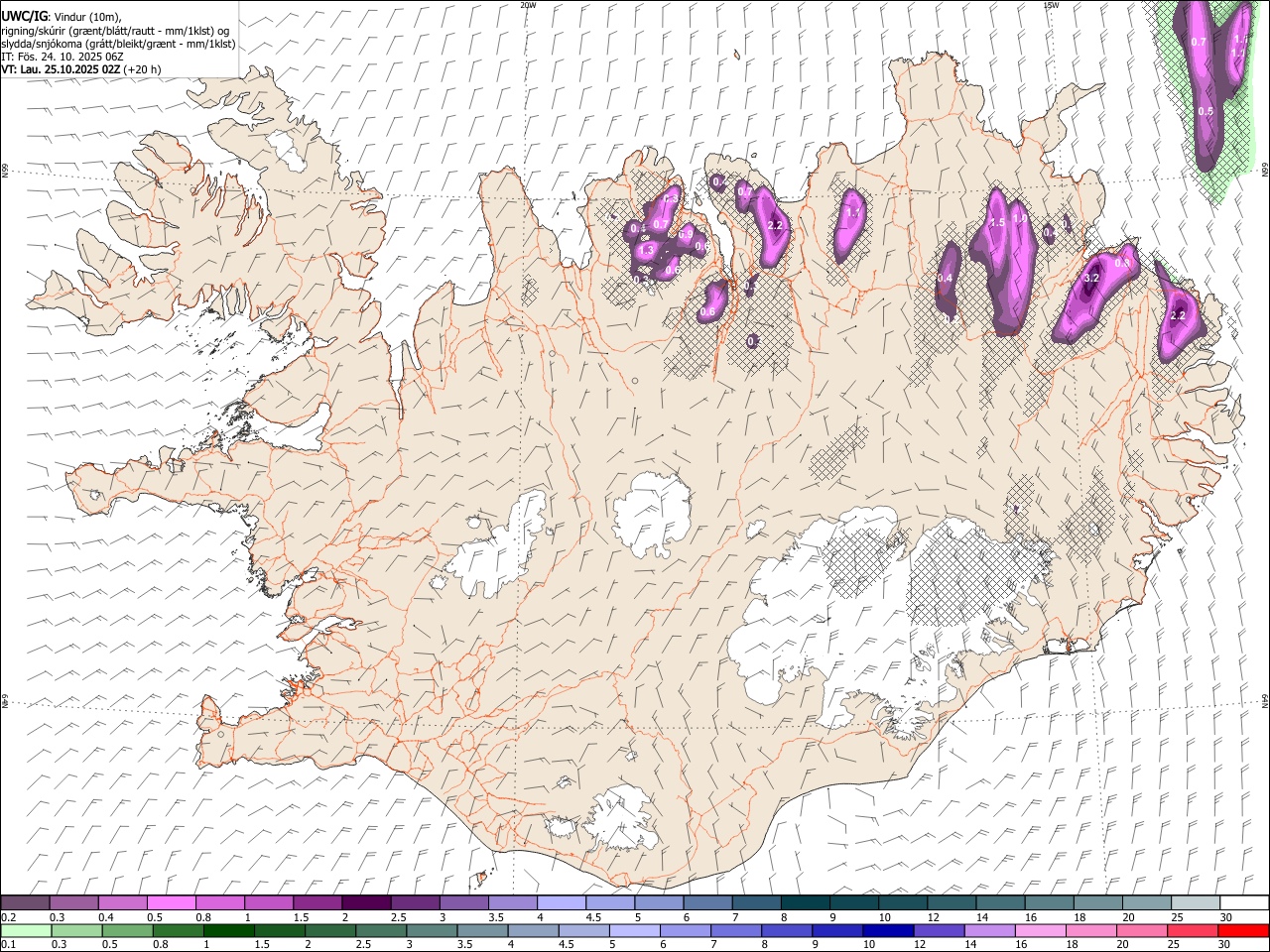Click the 'rigning/skúrir' legend description line
Viewport: 1270px width, 952px height.
point(116,30)
